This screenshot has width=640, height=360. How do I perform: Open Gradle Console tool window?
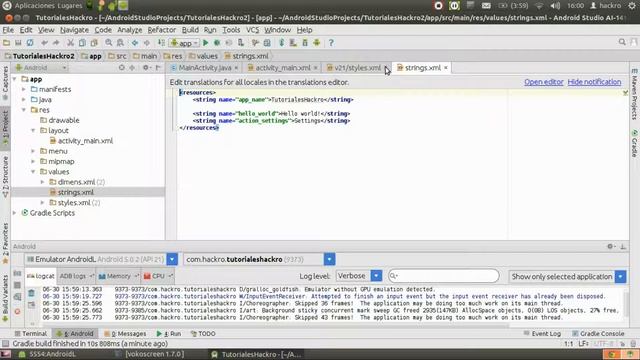(598, 333)
